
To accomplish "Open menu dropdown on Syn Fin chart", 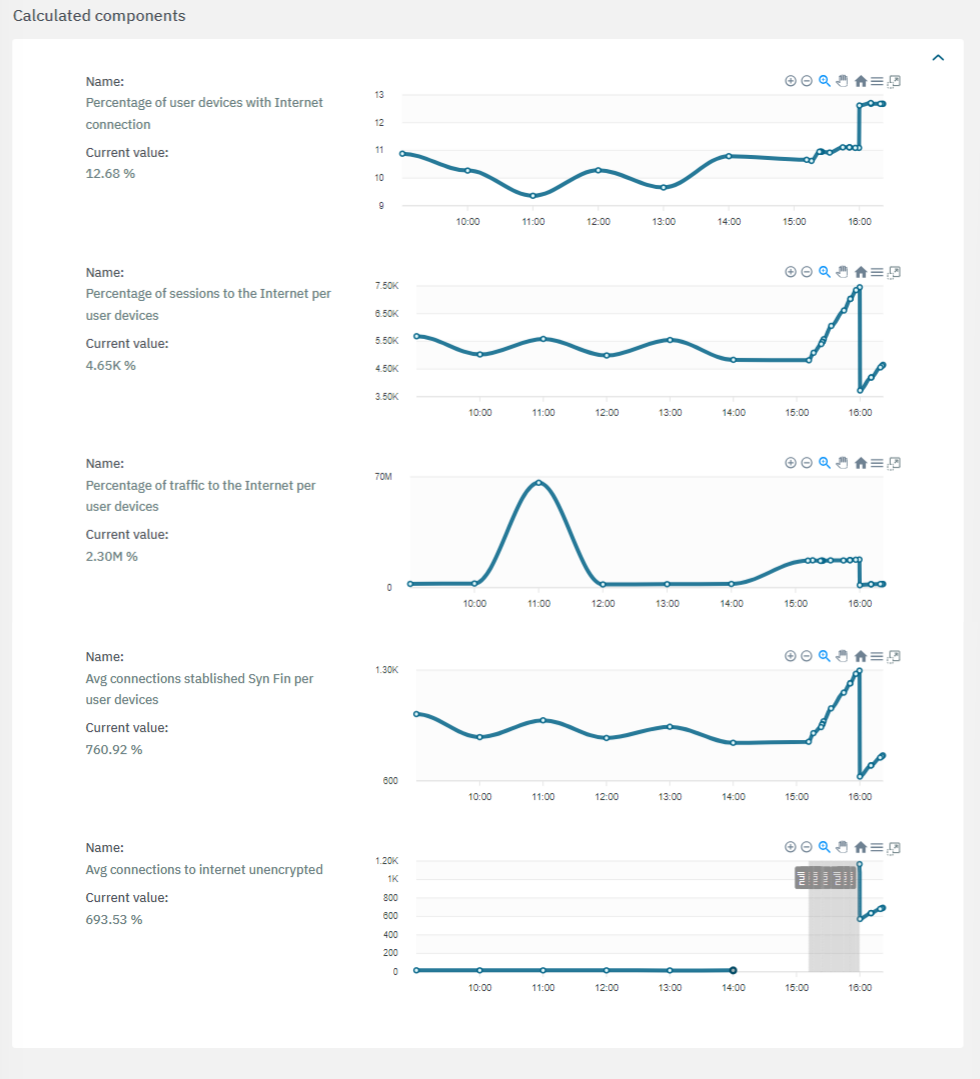I will tap(877, 656).
